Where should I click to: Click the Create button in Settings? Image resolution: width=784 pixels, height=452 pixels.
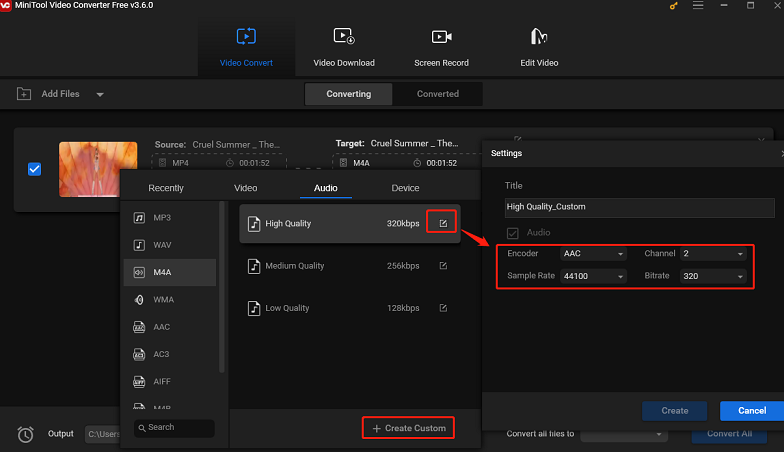[x=674, y=410]
